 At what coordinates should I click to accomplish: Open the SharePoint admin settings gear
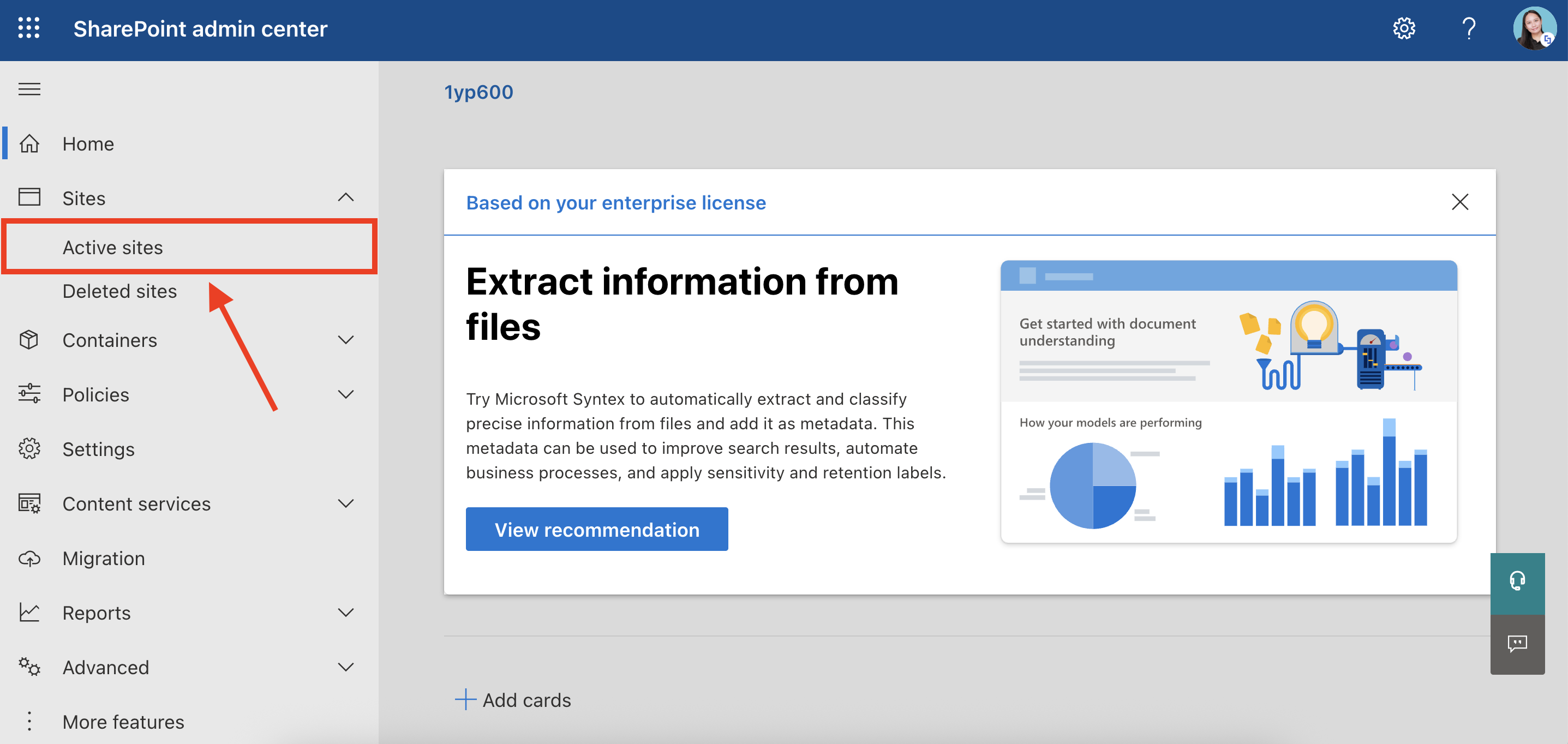[1404, 28]
